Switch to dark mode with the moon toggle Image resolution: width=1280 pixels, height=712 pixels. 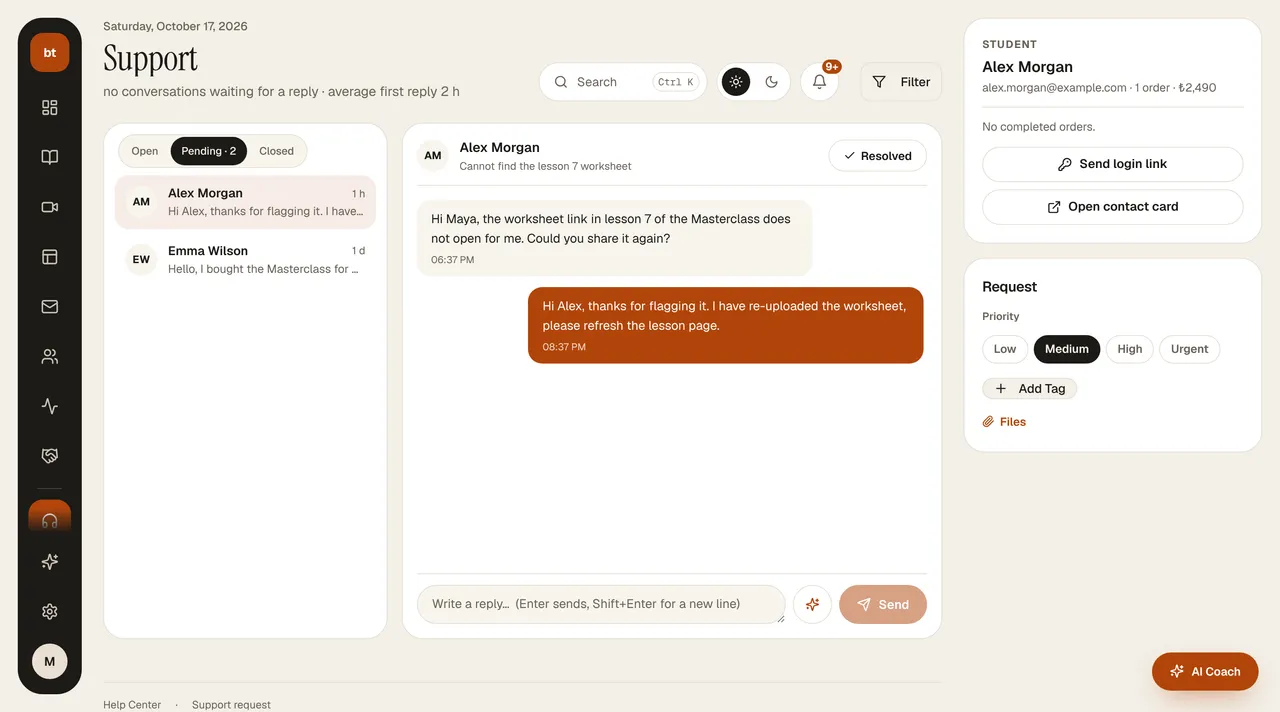[x=772, y=82]
